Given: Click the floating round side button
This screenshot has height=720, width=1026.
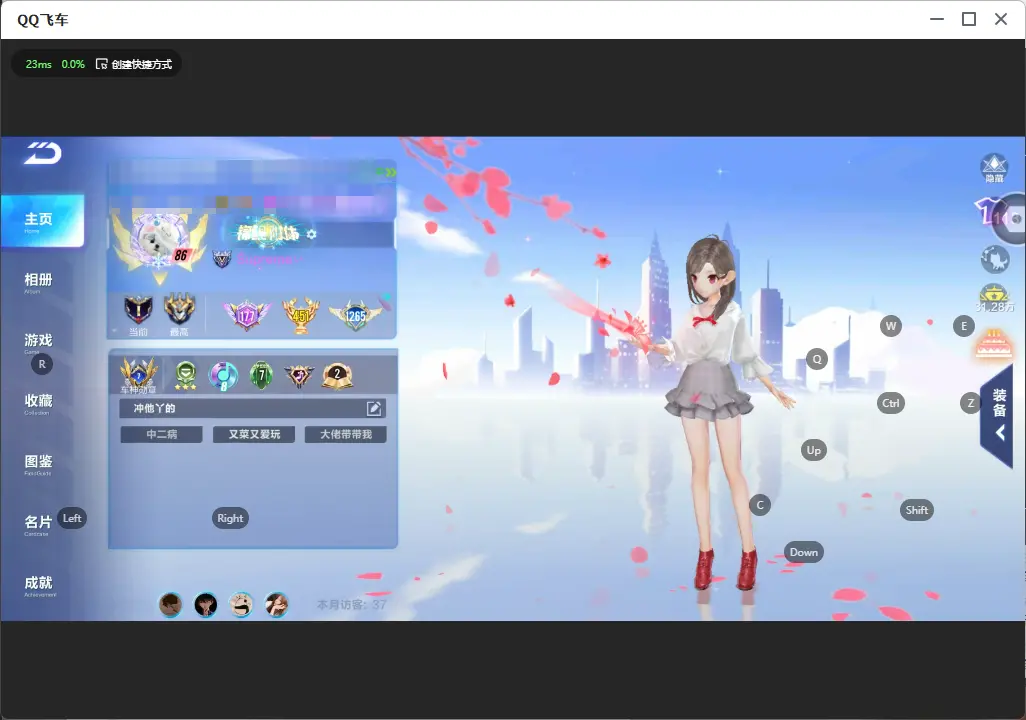Looking at the screenshot, I should (1013, 219).
